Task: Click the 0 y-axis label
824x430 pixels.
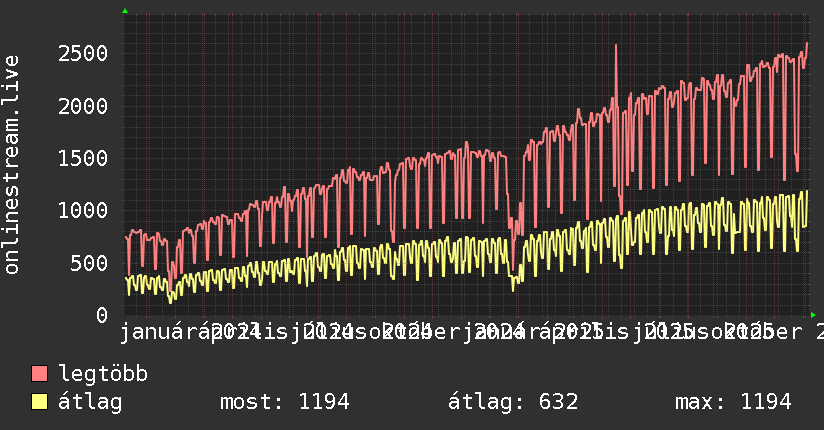Action: (102, 315)
